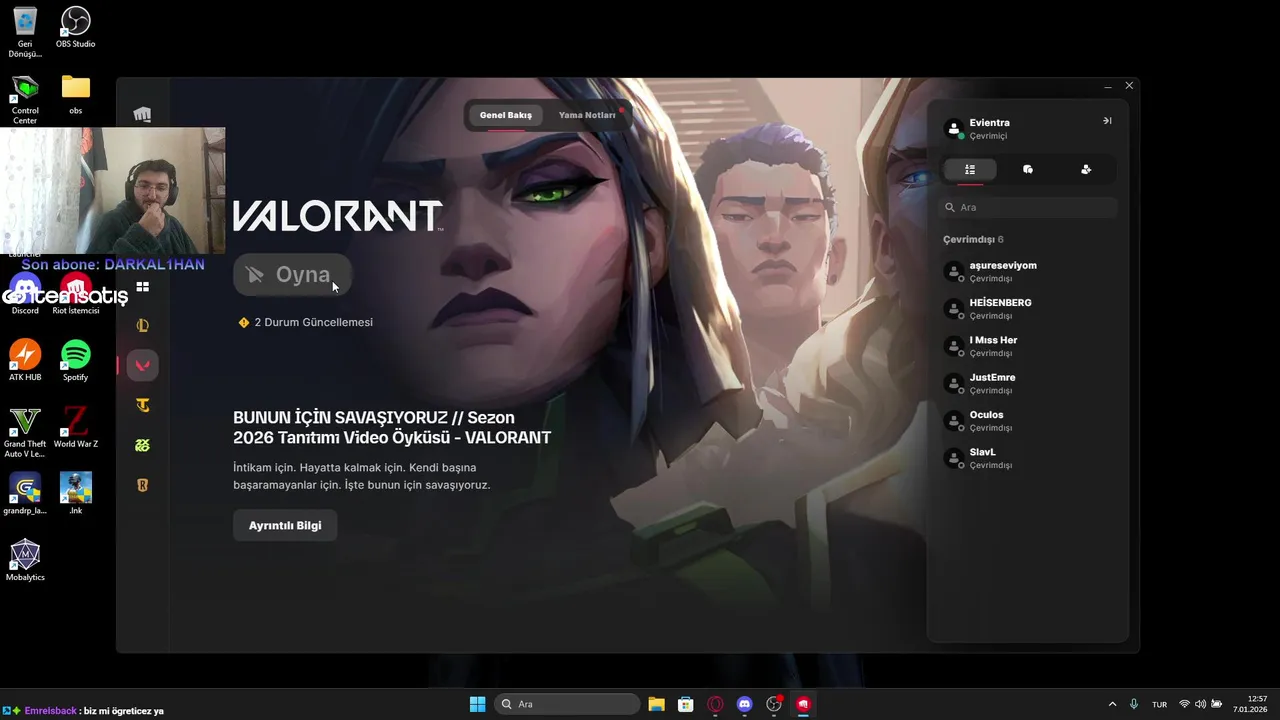Click the Evientra profile avatar
This screenshot has width=1280, height=720.
(954, 128)
